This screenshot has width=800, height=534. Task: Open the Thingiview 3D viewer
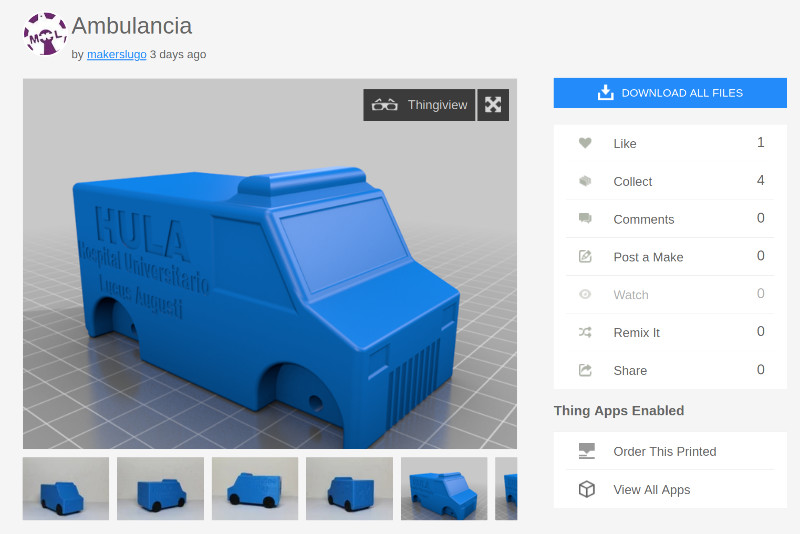(419, 105)
